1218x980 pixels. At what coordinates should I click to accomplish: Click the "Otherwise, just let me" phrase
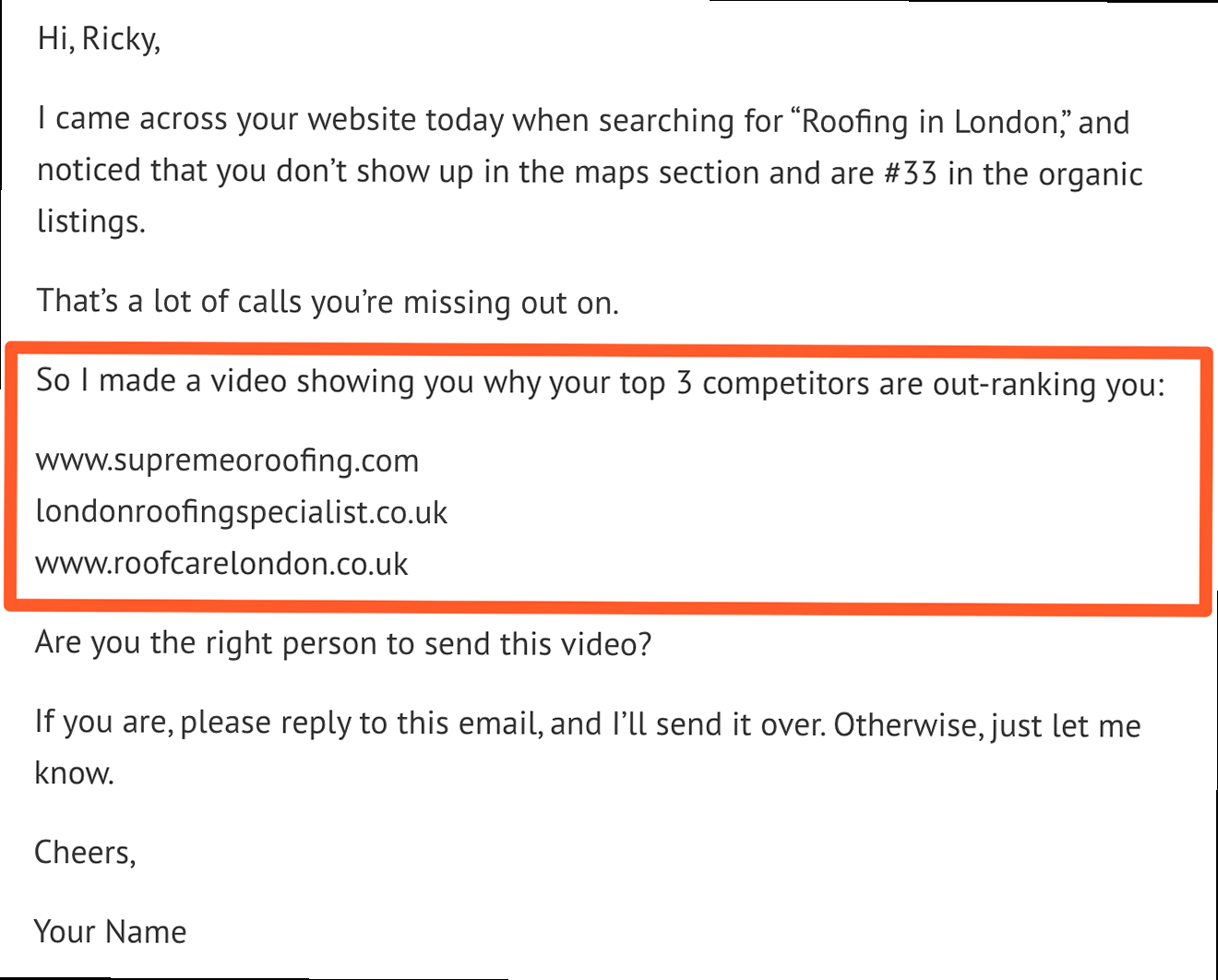pyautogui.click(x=987, y=724)
